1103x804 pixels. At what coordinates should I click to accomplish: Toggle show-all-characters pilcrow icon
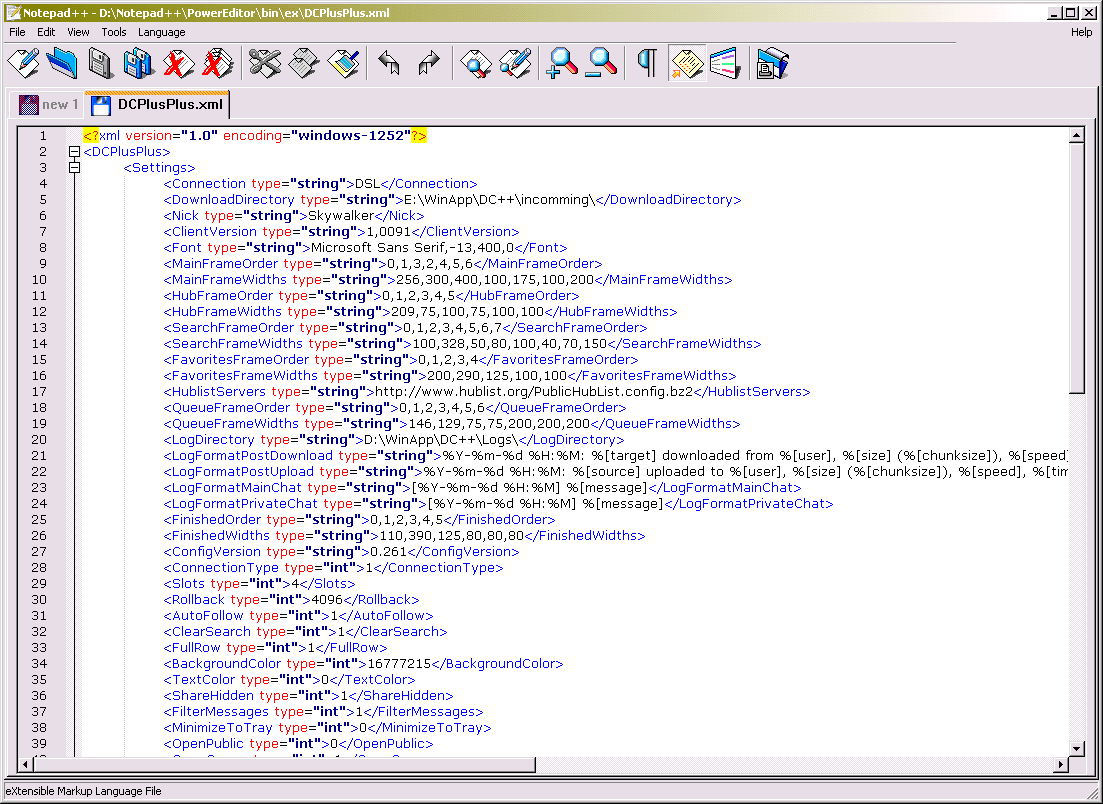647,63
